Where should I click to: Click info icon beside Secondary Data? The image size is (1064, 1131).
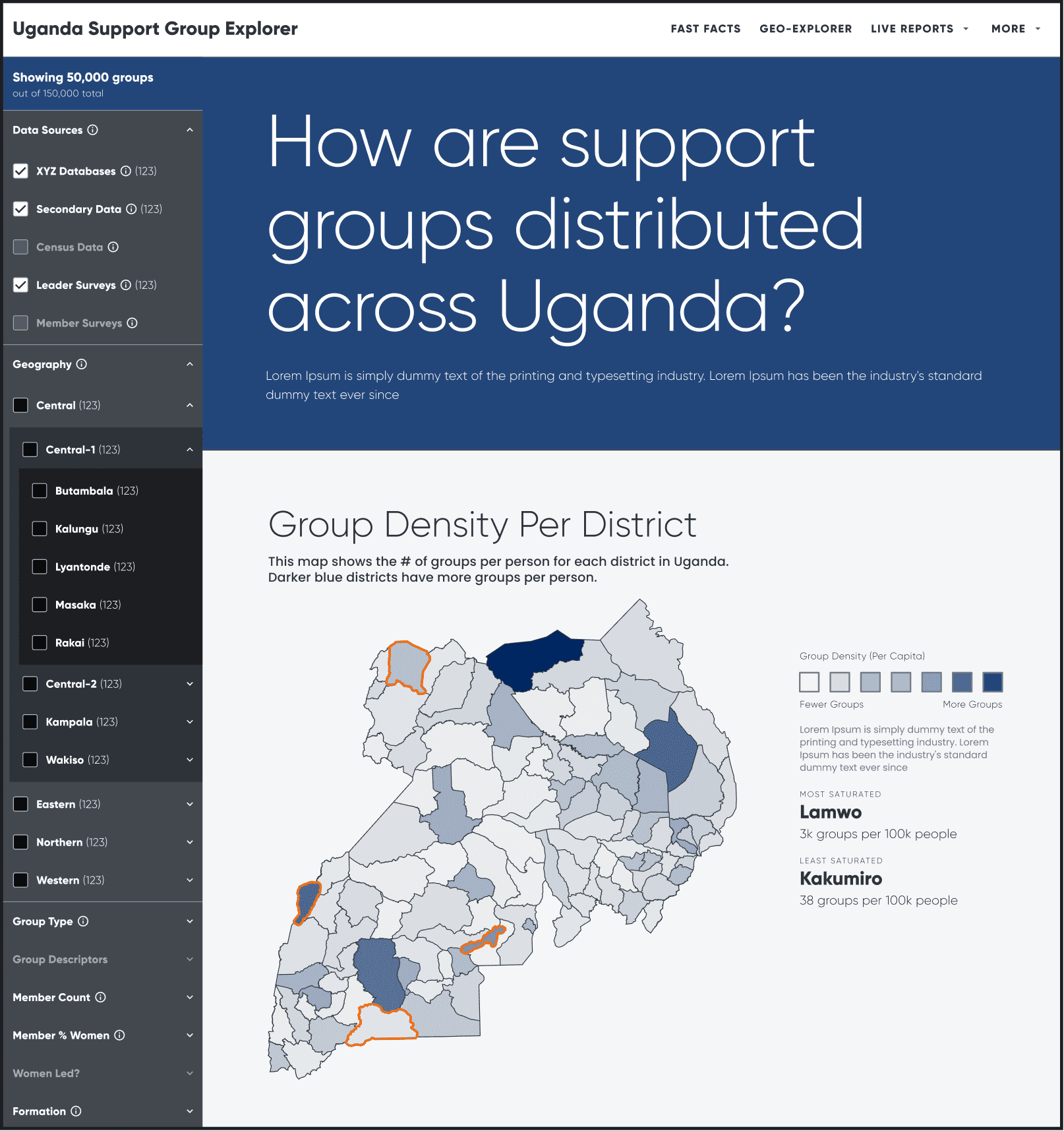pos(131,209)
